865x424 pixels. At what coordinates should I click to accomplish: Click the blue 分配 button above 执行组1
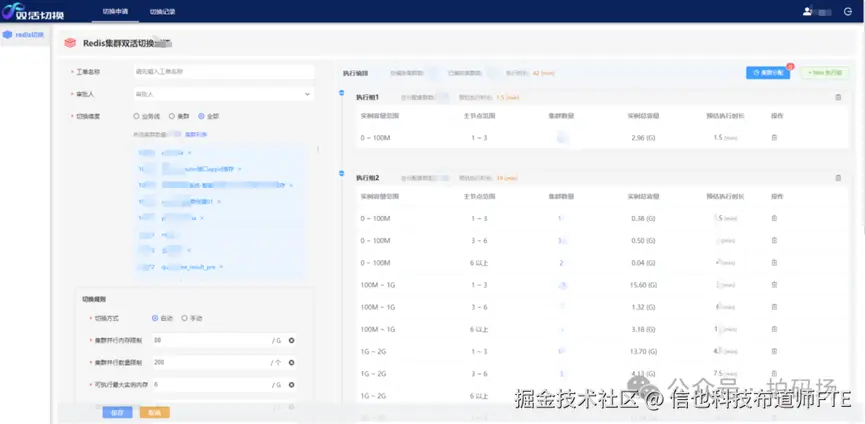tap(768, 72)
